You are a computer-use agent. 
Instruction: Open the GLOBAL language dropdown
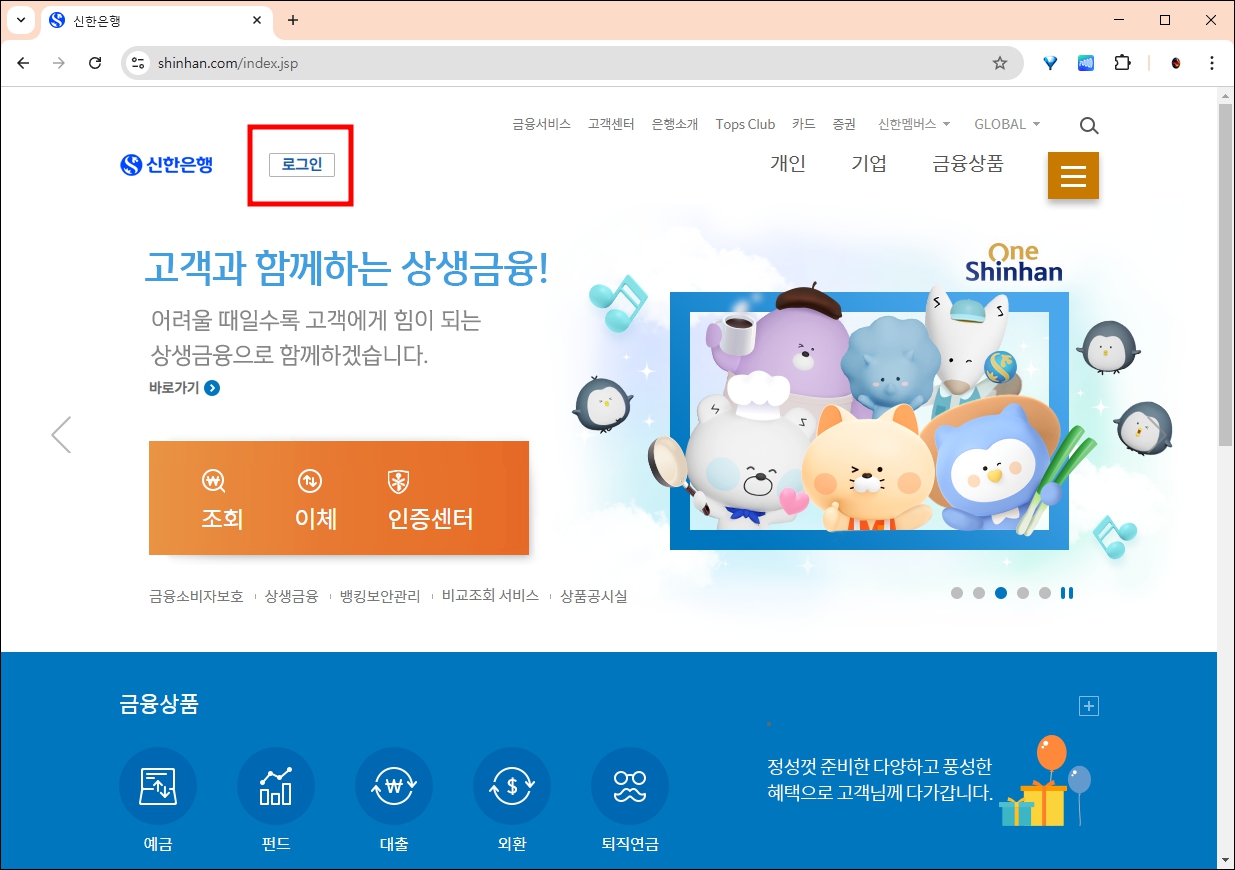(1005, 123)
